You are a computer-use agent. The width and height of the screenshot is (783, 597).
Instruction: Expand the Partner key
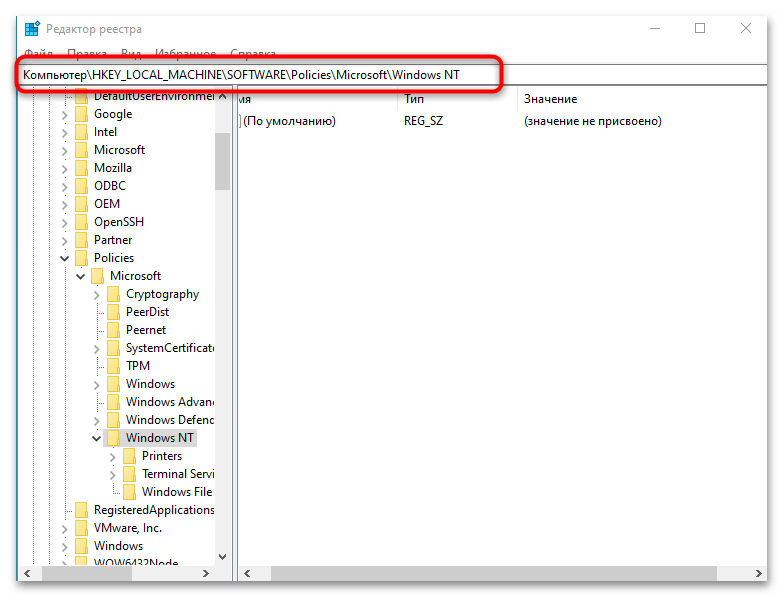(64, 241)
